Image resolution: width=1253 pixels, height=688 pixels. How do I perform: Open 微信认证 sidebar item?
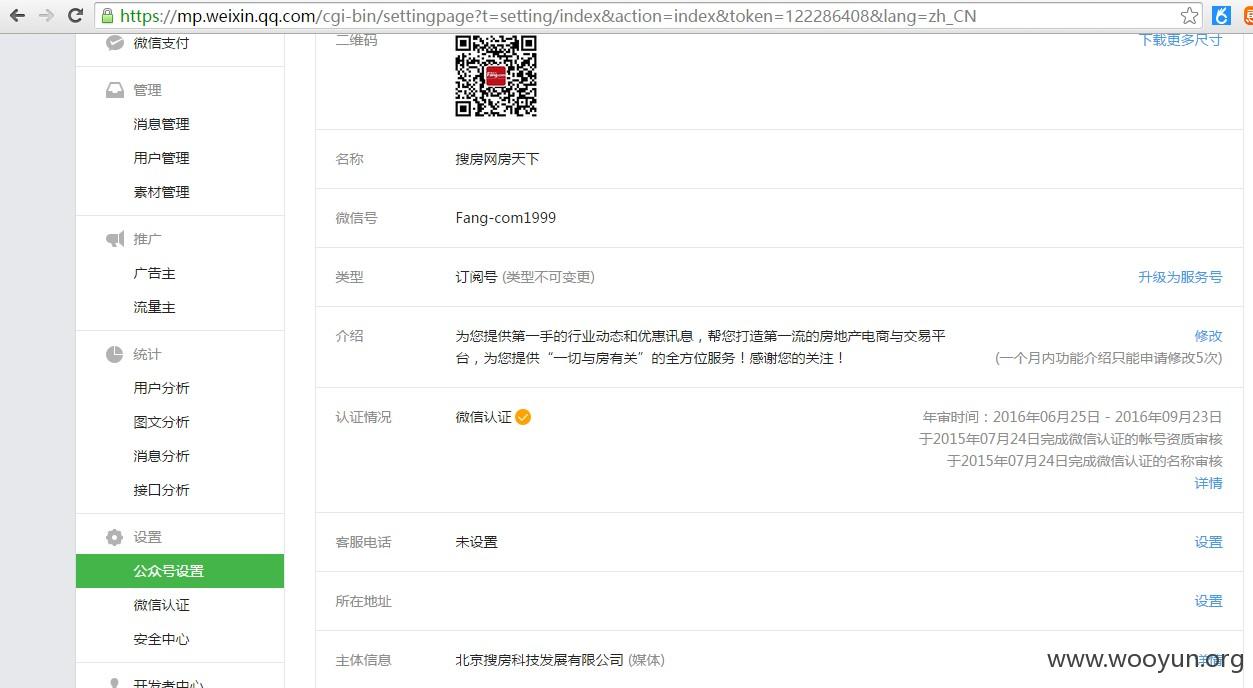(x=161, y=605)
